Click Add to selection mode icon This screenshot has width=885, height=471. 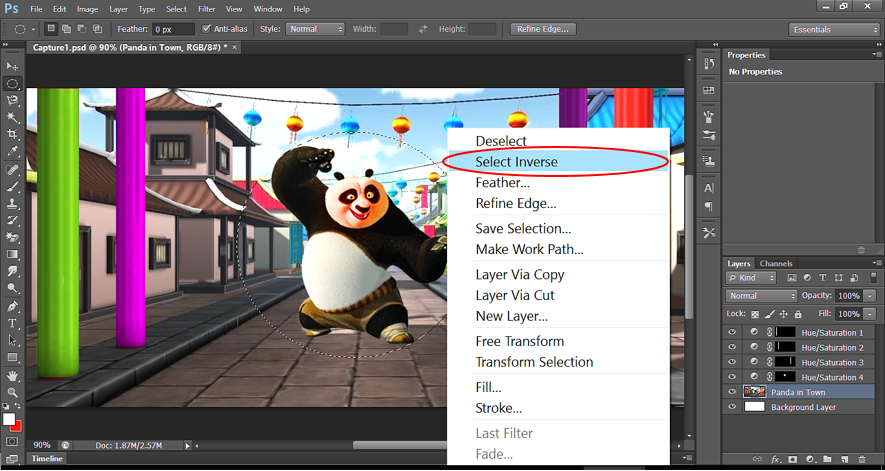coord(67,29)
